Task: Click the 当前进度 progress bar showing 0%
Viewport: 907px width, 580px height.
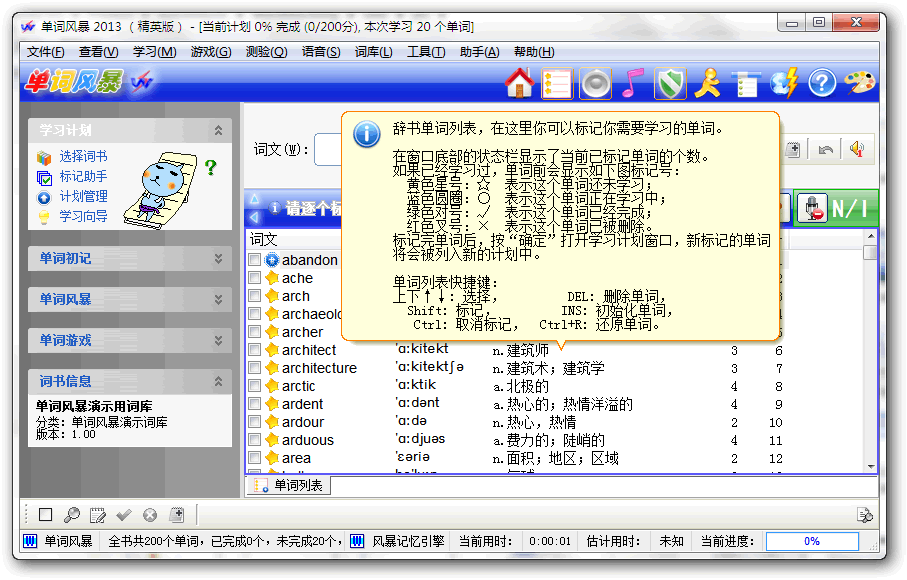Action: (x=811, y=541)
